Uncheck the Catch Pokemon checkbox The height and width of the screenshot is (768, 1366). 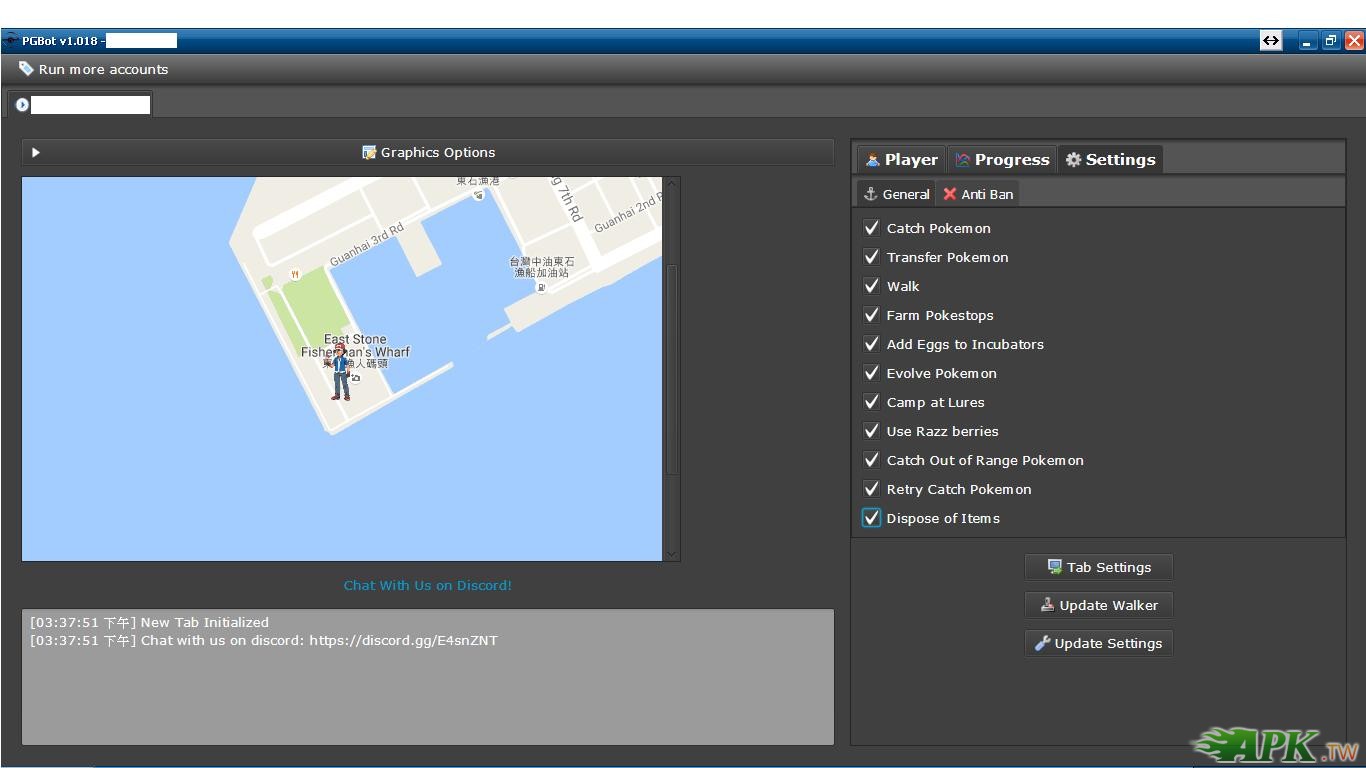click(872, 228)
